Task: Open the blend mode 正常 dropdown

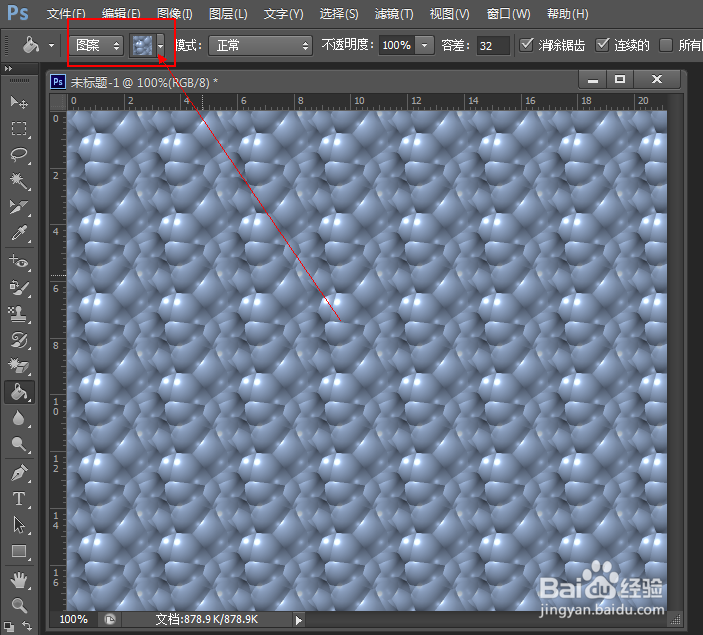Action: 260,45
